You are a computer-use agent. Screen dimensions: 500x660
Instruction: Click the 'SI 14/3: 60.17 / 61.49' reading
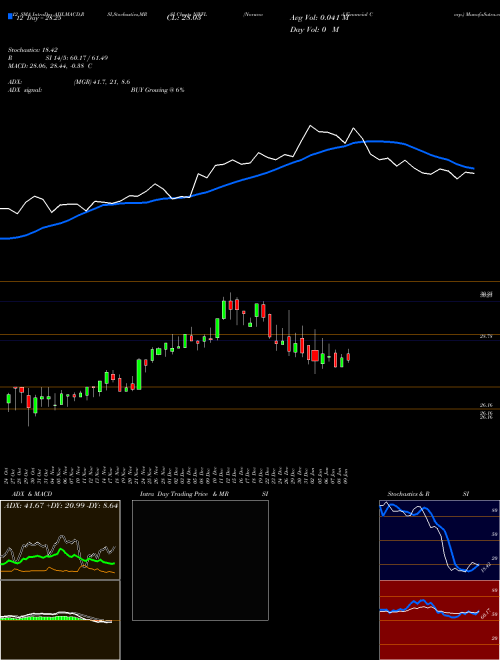pos(77,58)
